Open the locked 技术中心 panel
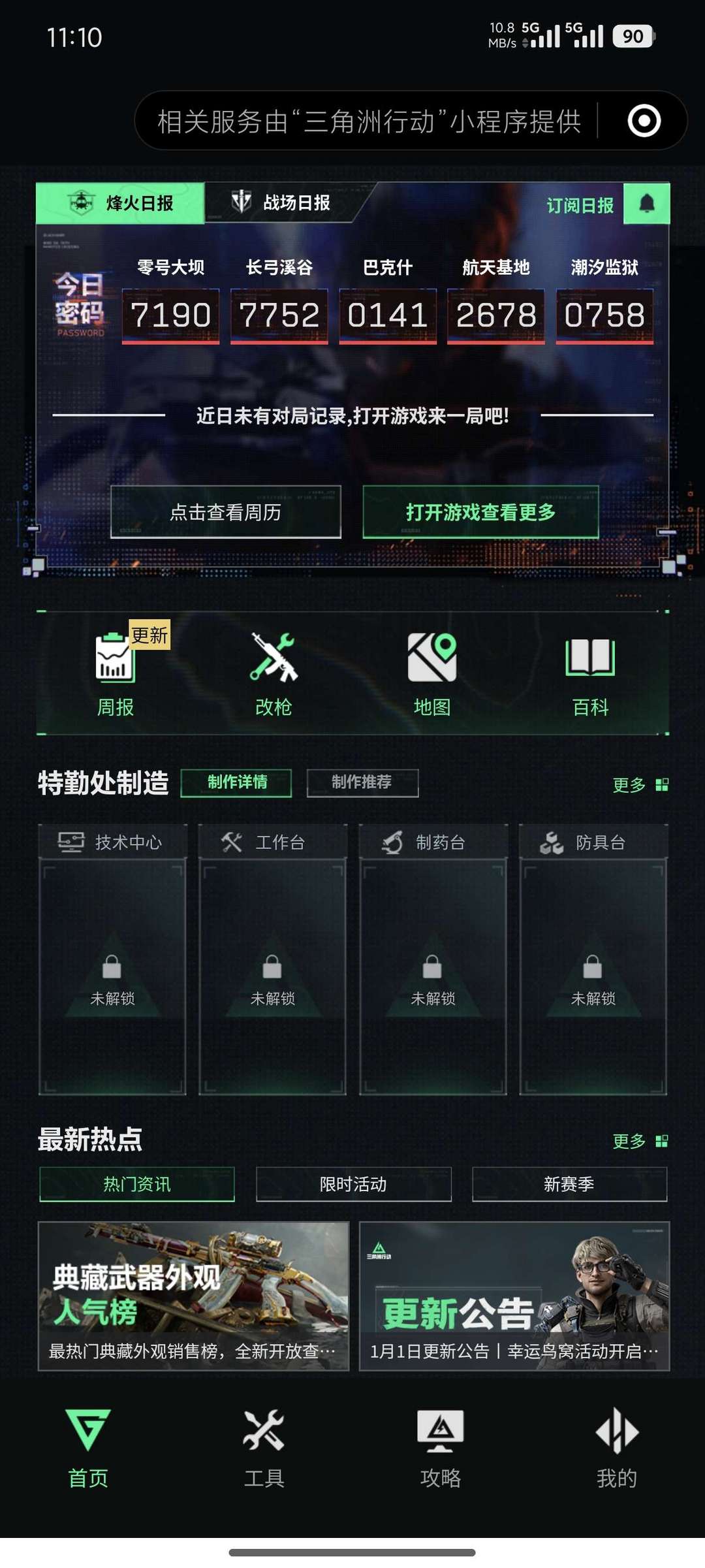705x1568 pixels. point(112,959)
